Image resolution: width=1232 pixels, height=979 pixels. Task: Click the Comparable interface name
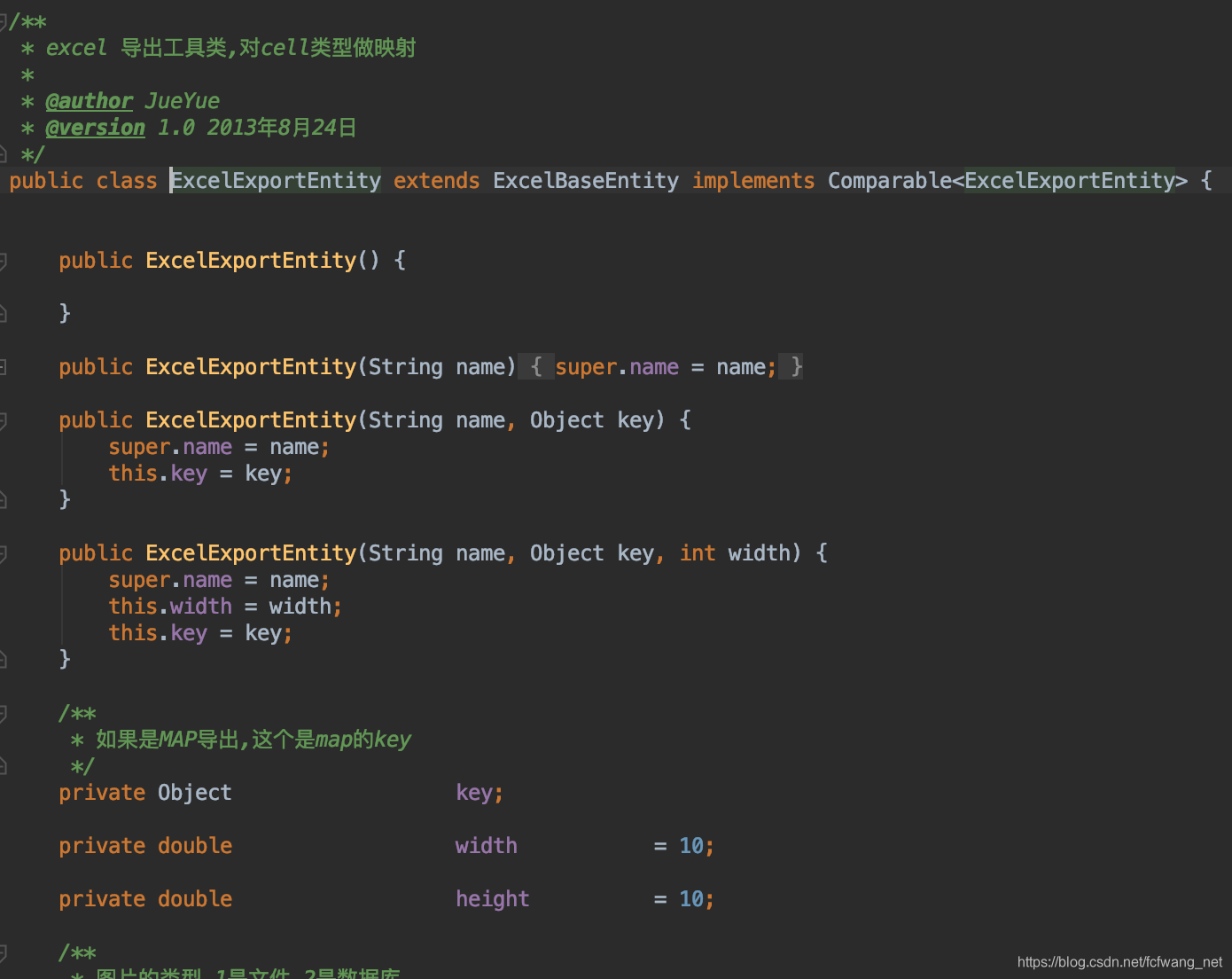click(890, 181)
